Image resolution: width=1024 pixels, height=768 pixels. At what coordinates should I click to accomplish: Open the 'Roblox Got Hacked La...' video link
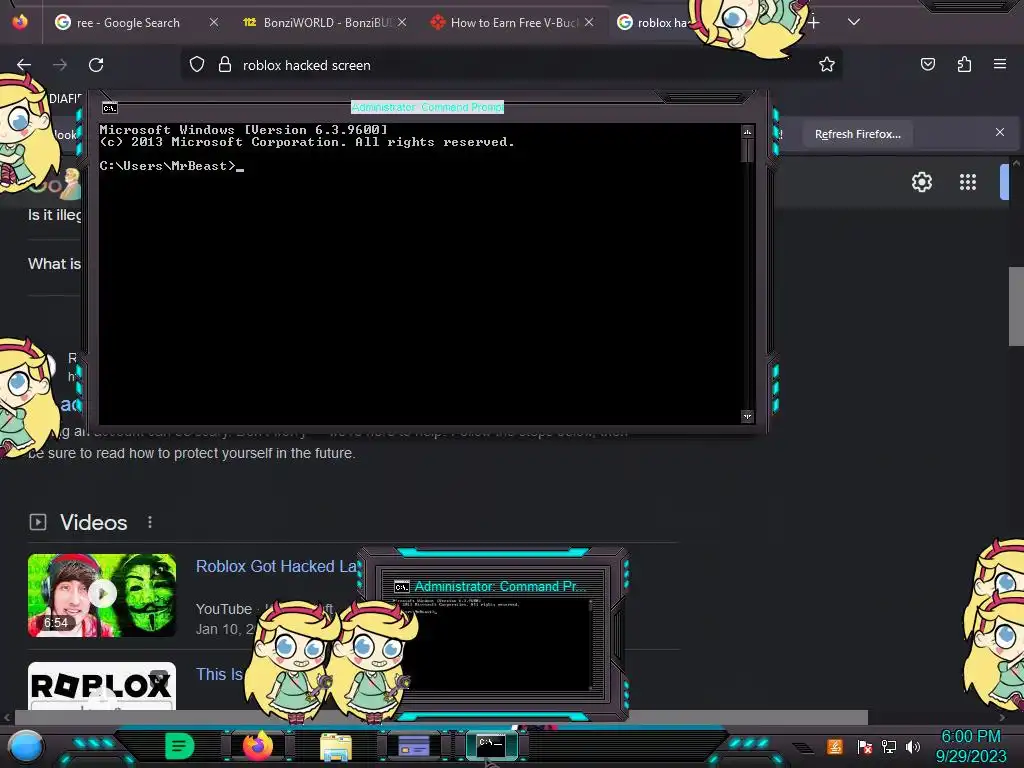277,566
